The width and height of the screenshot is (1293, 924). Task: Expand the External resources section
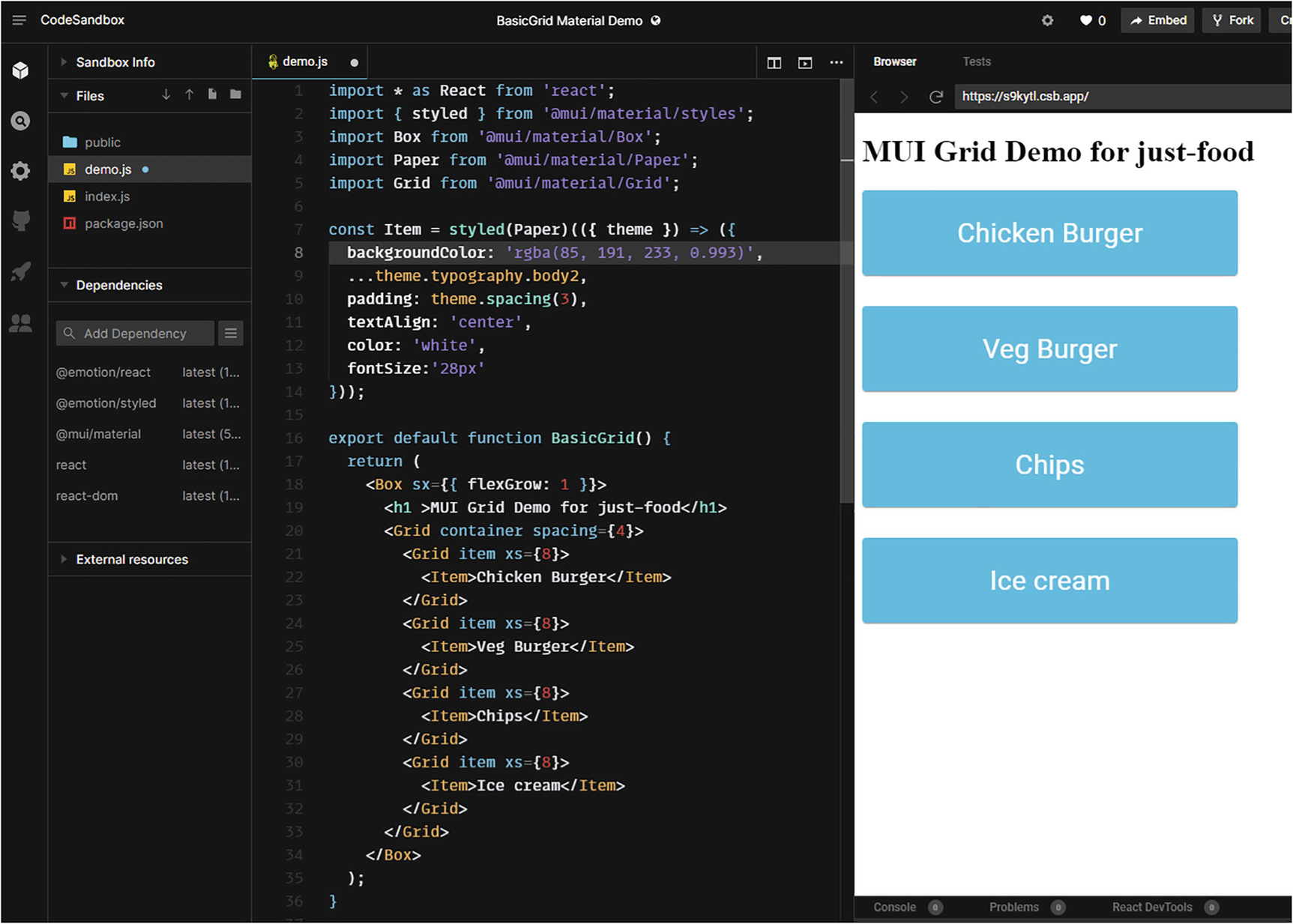pyautogui.click(x=131, y=559)
